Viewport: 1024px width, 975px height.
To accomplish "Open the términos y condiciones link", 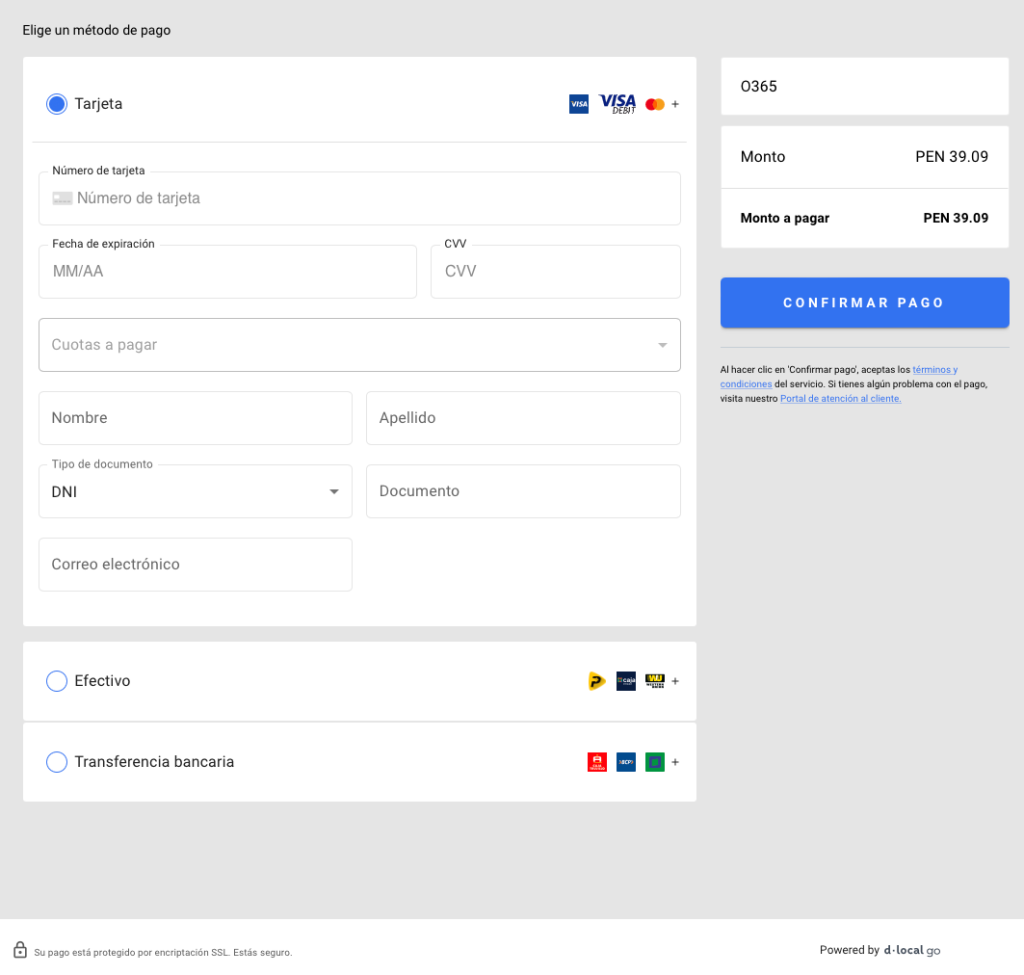I will coord(934,370).
